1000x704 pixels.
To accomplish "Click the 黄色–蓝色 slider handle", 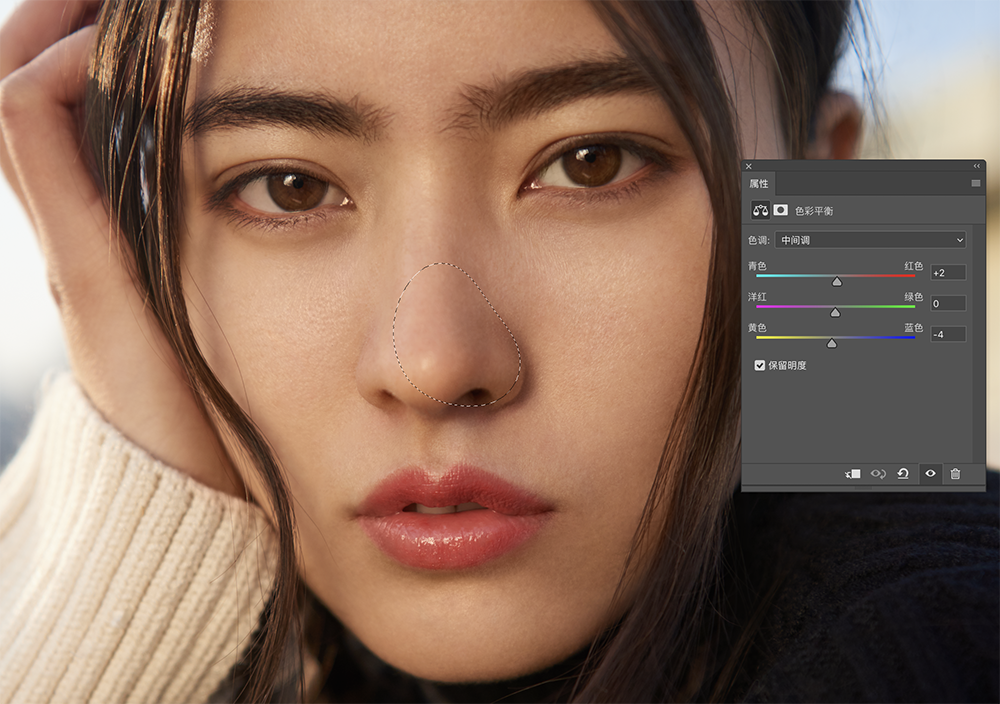I will pyautogui.click(x=832, y=344).
